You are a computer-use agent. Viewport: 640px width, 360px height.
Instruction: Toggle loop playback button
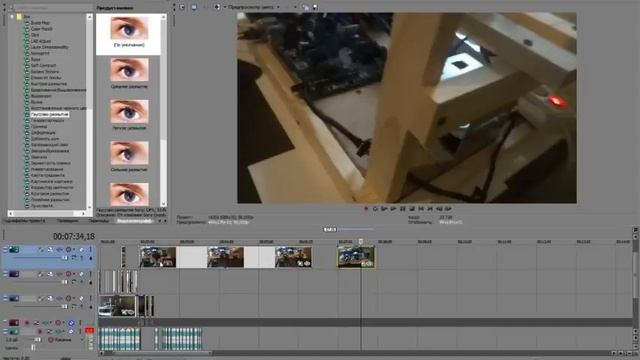click(375, 209)
